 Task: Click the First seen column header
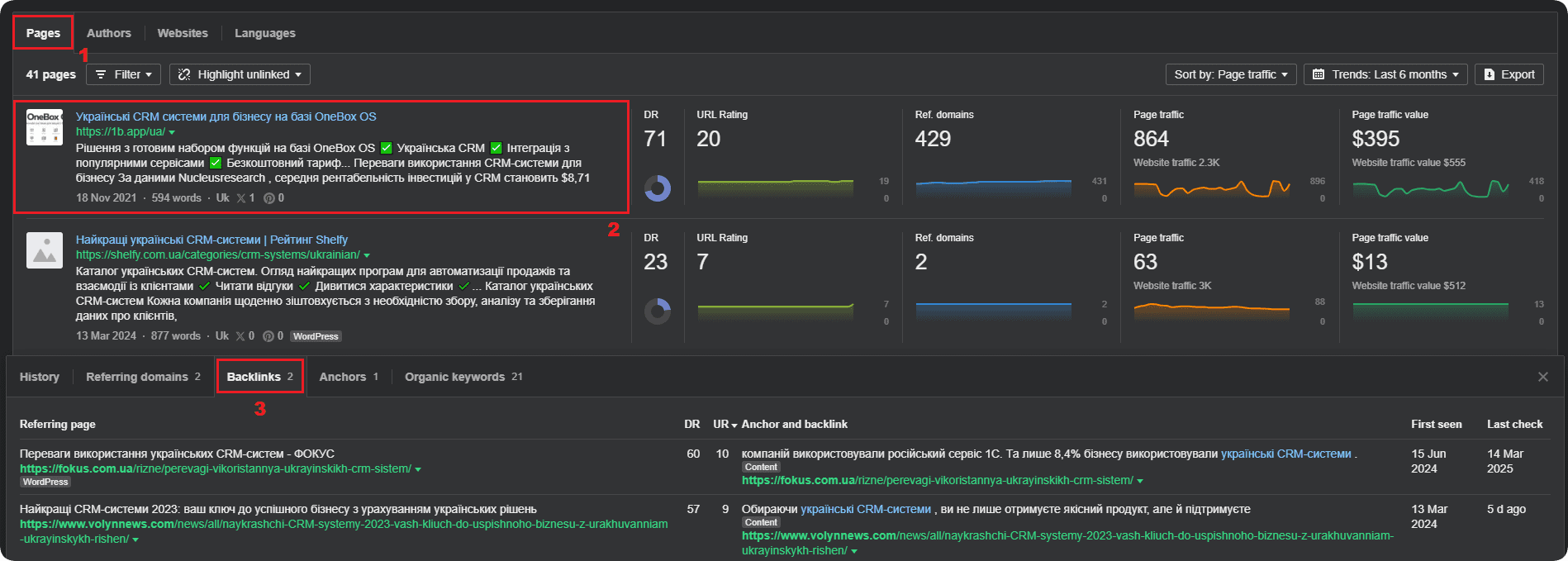[1437, 424]
